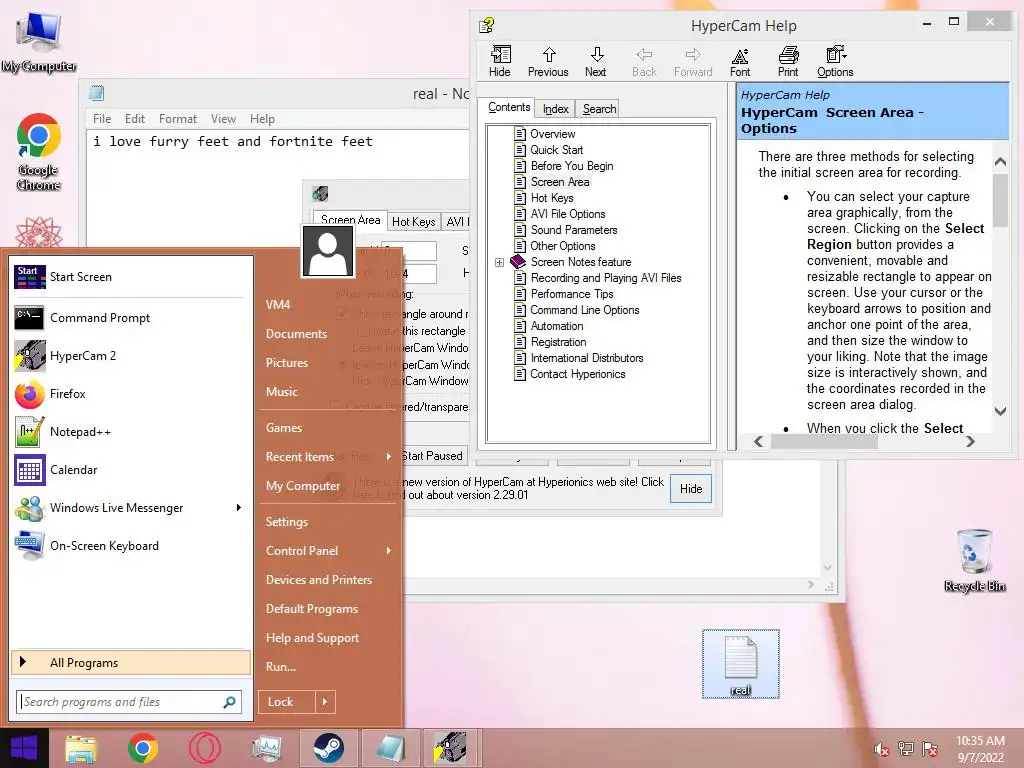This screenshot has width=1024, height=768.
Task: Open Chrome from the taskbar
Action: point(142,748)
